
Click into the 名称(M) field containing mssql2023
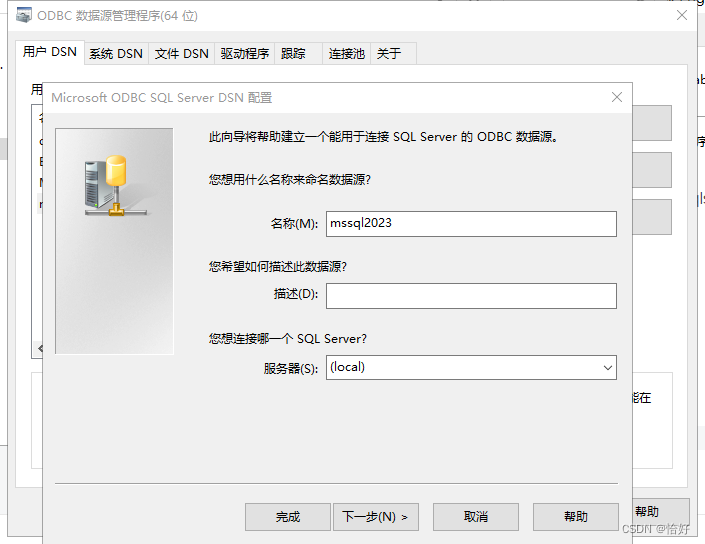(471, 224)
